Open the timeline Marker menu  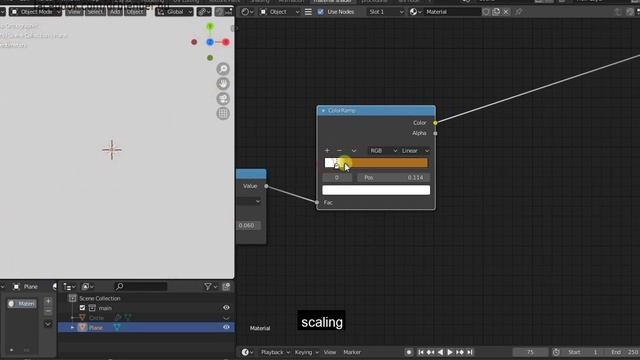(352, 352)
